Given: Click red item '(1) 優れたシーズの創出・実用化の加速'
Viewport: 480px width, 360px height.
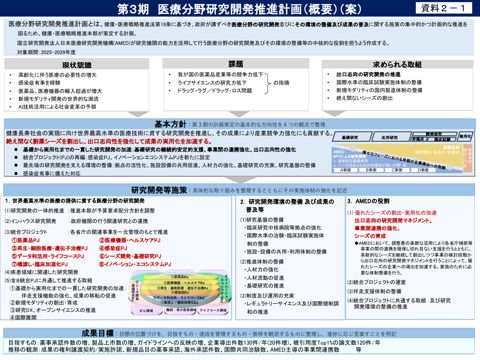Looking at the screenshot, I should coord(392,213).
